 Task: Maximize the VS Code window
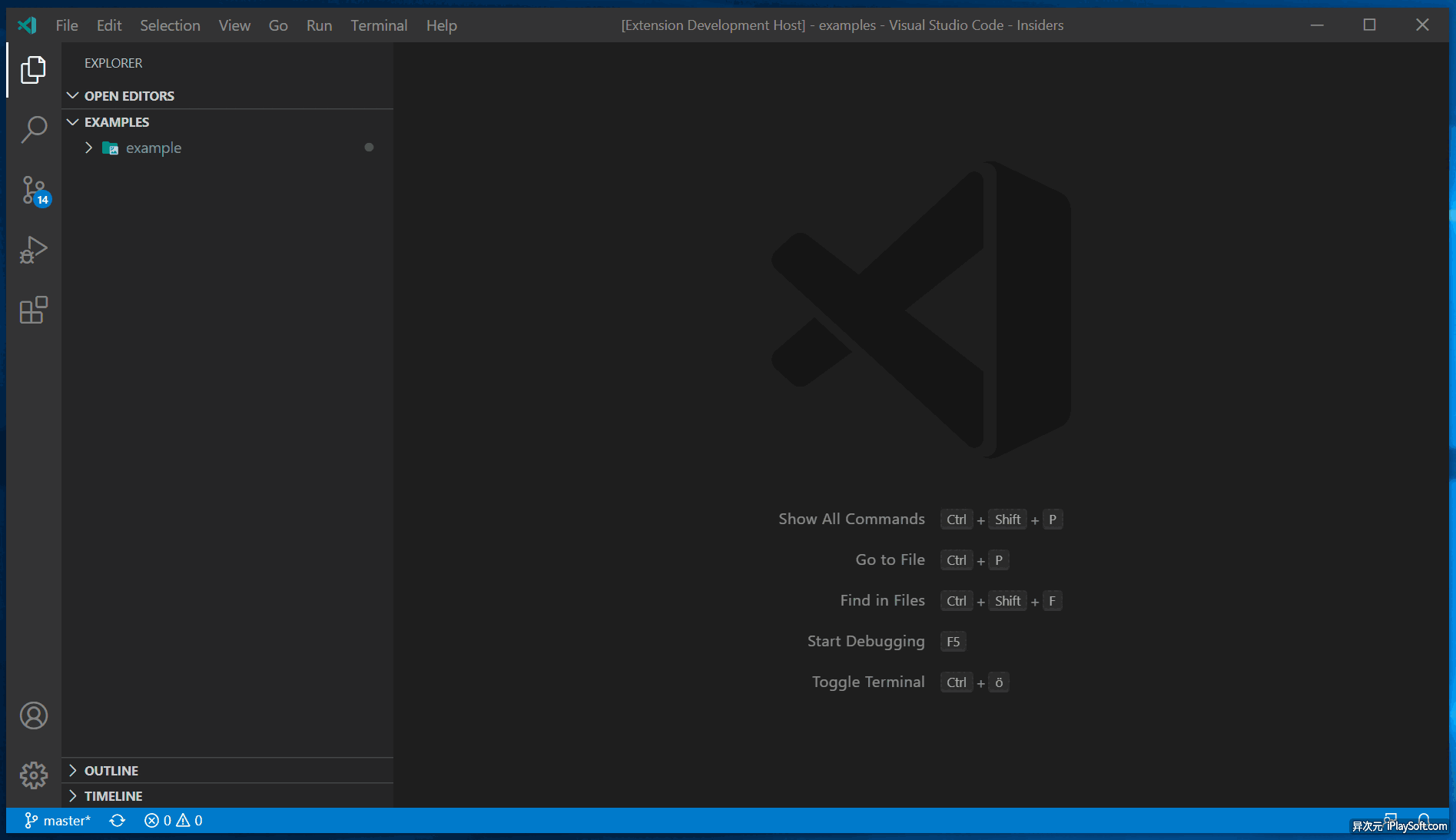click(x=1369, y=25)
